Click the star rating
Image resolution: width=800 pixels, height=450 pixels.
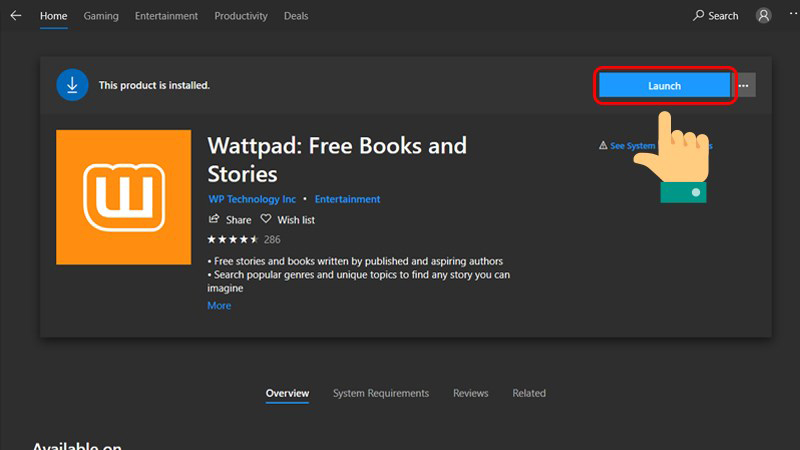(x=233, y=239)
